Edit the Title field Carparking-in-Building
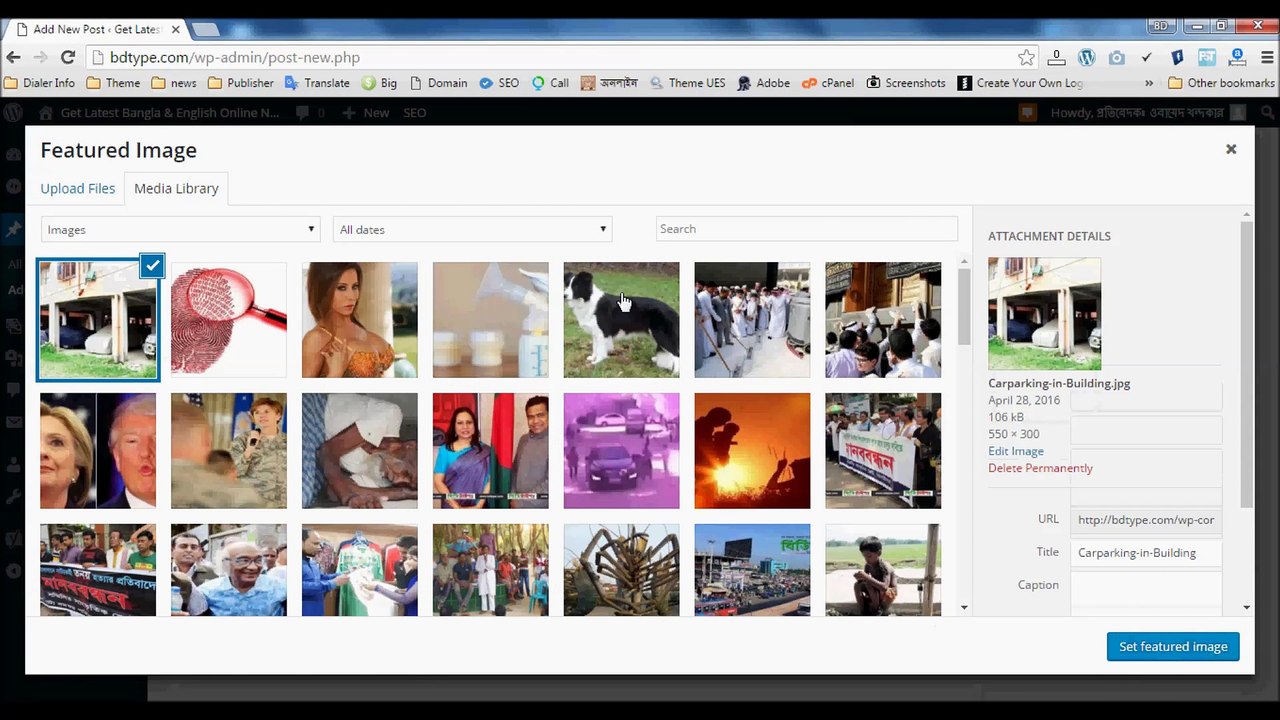Screen dimensions: 1280x720 pos(1146,553)
